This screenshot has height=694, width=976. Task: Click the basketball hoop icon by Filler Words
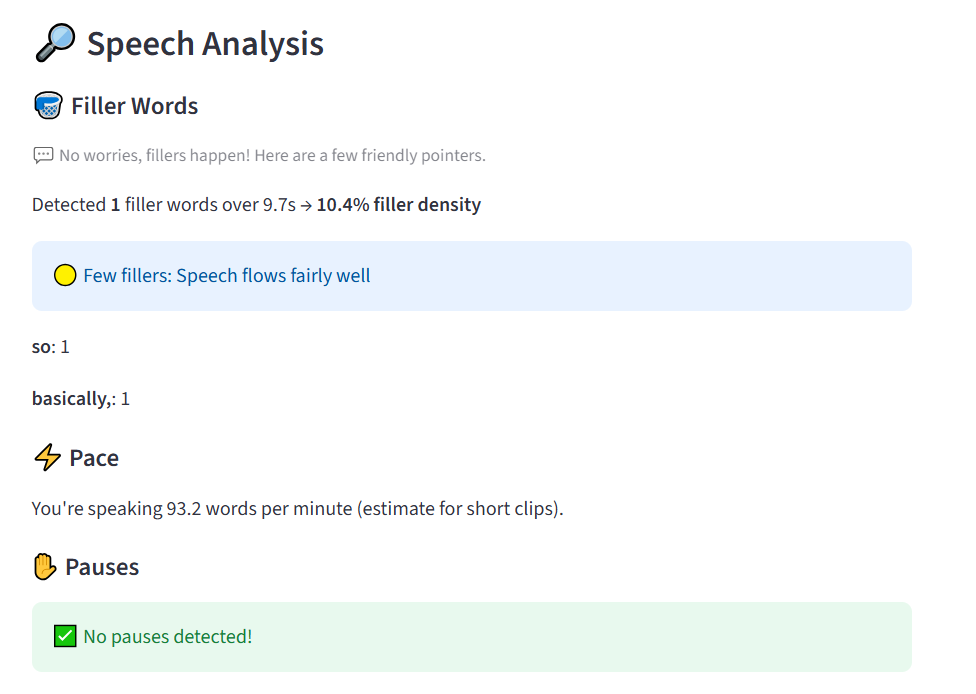[x=48, y=106]
